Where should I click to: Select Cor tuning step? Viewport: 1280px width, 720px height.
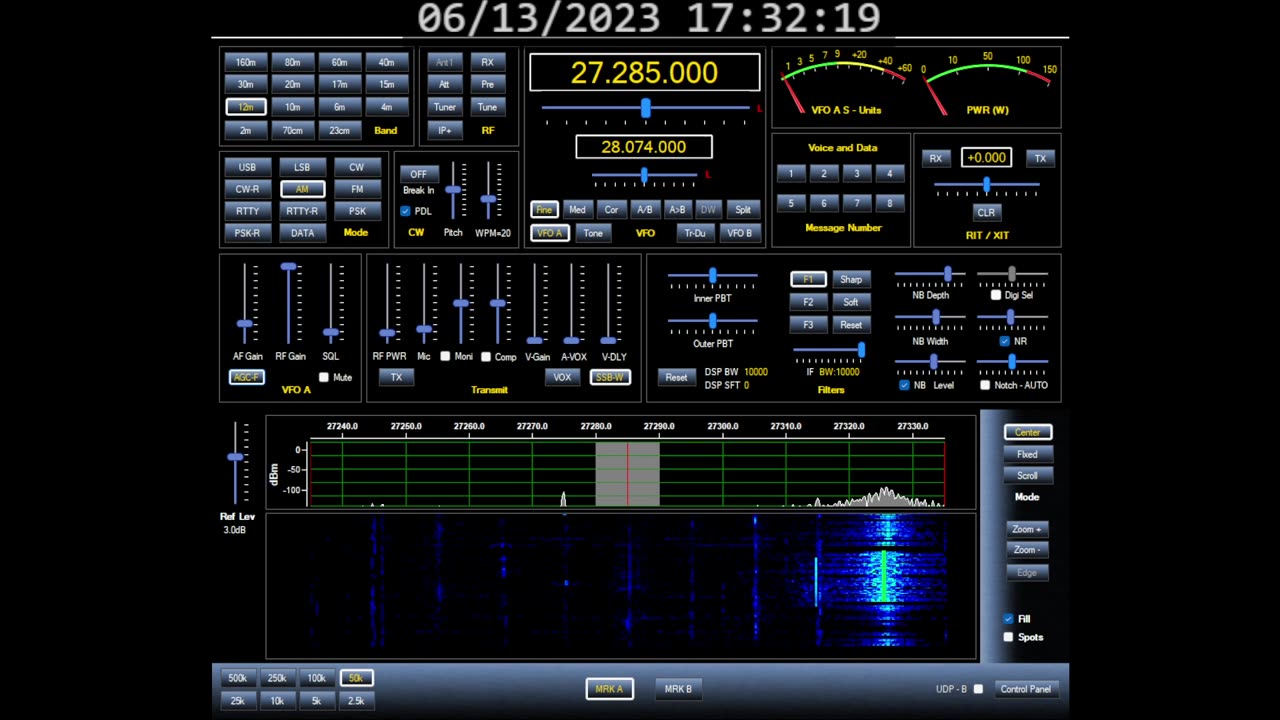click(611, 209)
